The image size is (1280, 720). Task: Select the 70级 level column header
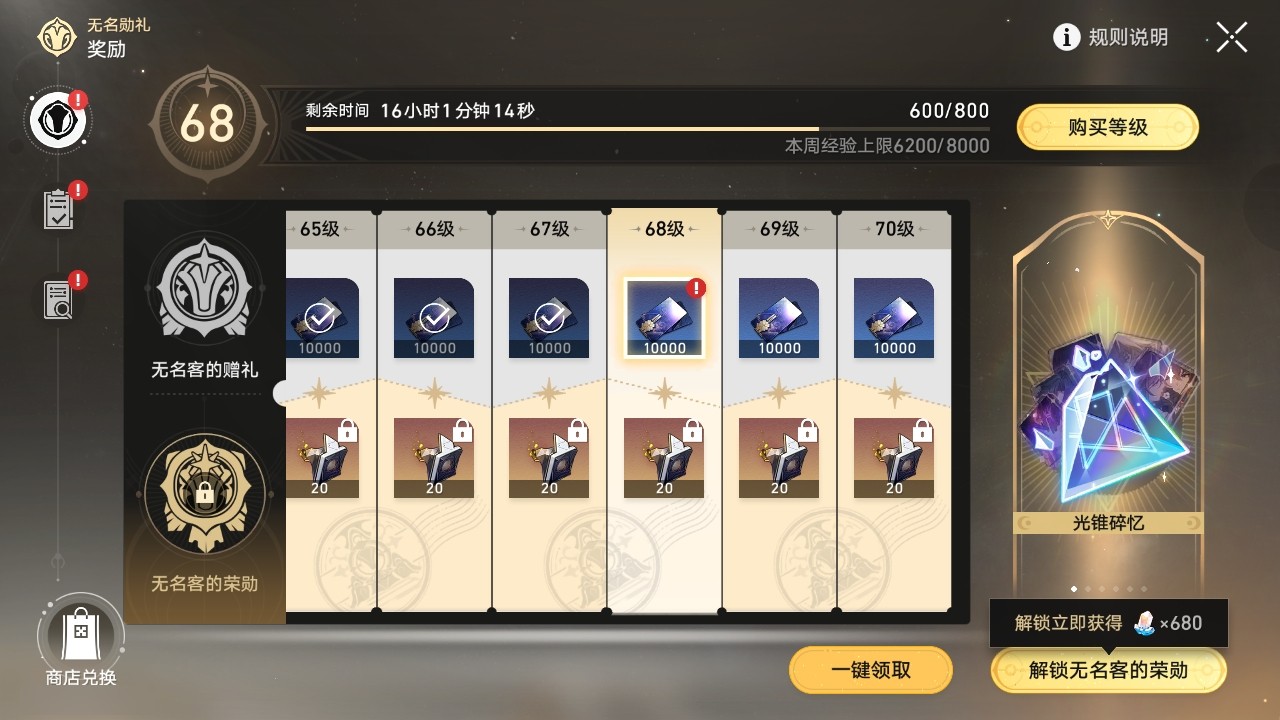tap(894, 229)
